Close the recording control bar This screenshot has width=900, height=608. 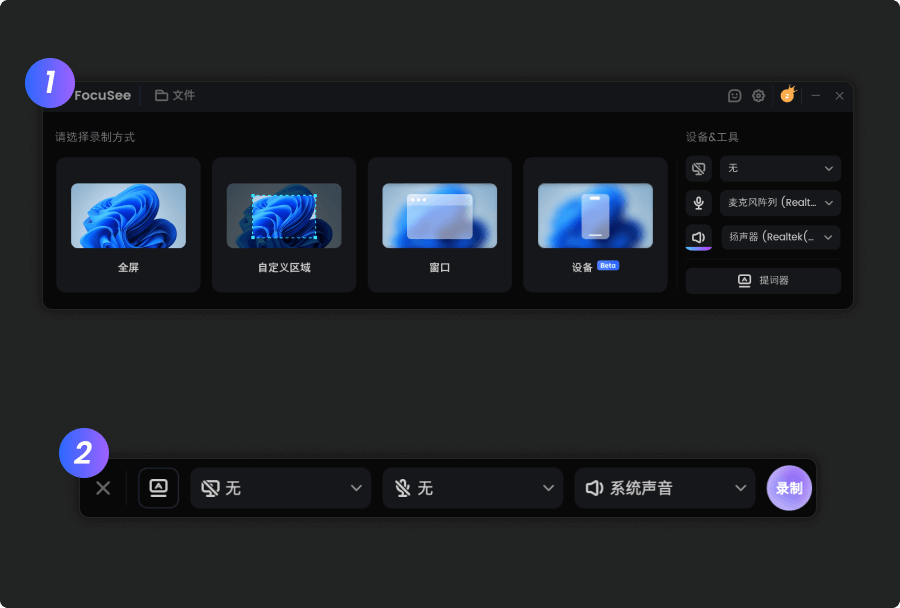tap(103, 488)
